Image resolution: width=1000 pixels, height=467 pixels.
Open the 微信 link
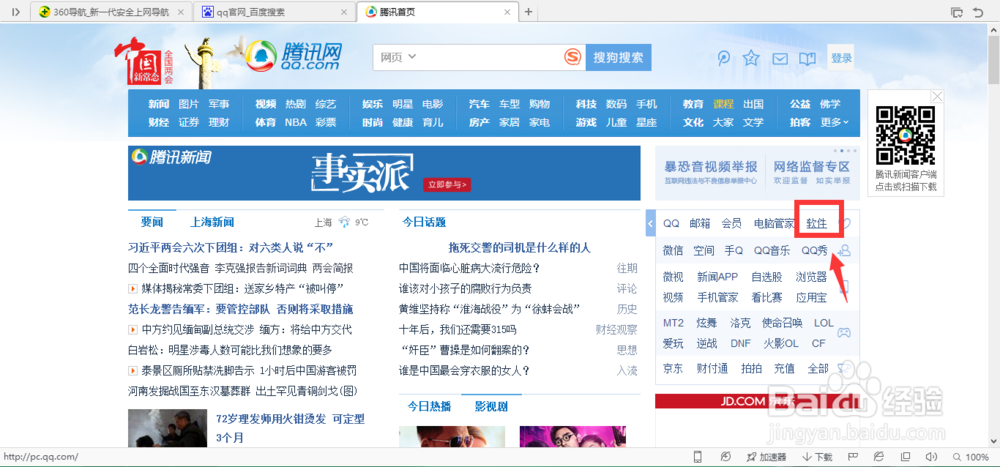click(x=673, y=251)
